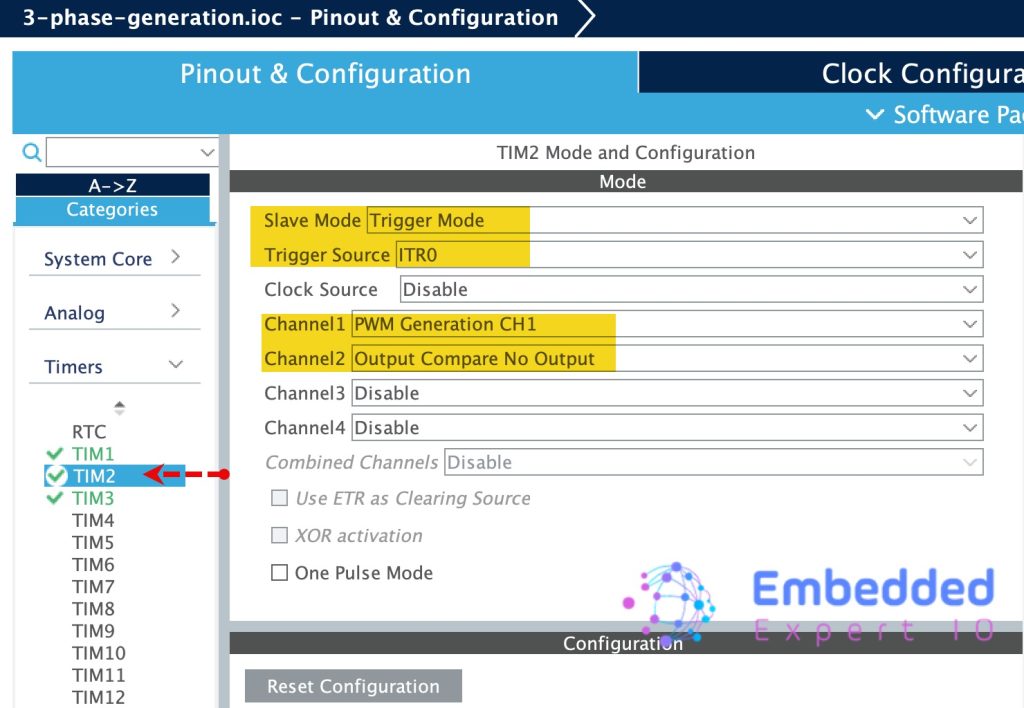The height and width of the screenshot is (708, 1024).
Task: Open the Slave Mode dropdown
Action: (675, 220)
